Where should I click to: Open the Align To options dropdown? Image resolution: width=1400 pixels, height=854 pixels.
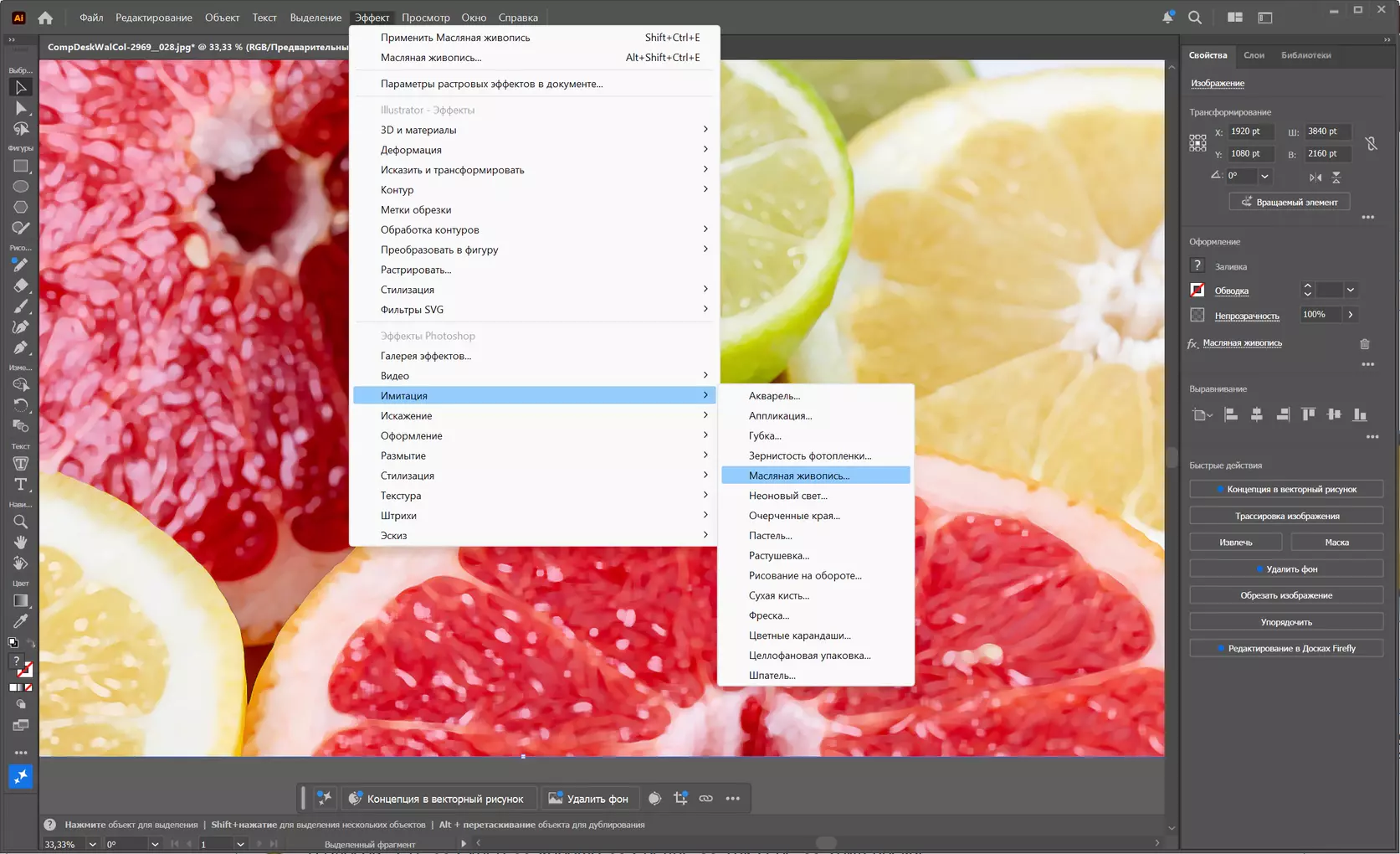[x=1203, y=414]
